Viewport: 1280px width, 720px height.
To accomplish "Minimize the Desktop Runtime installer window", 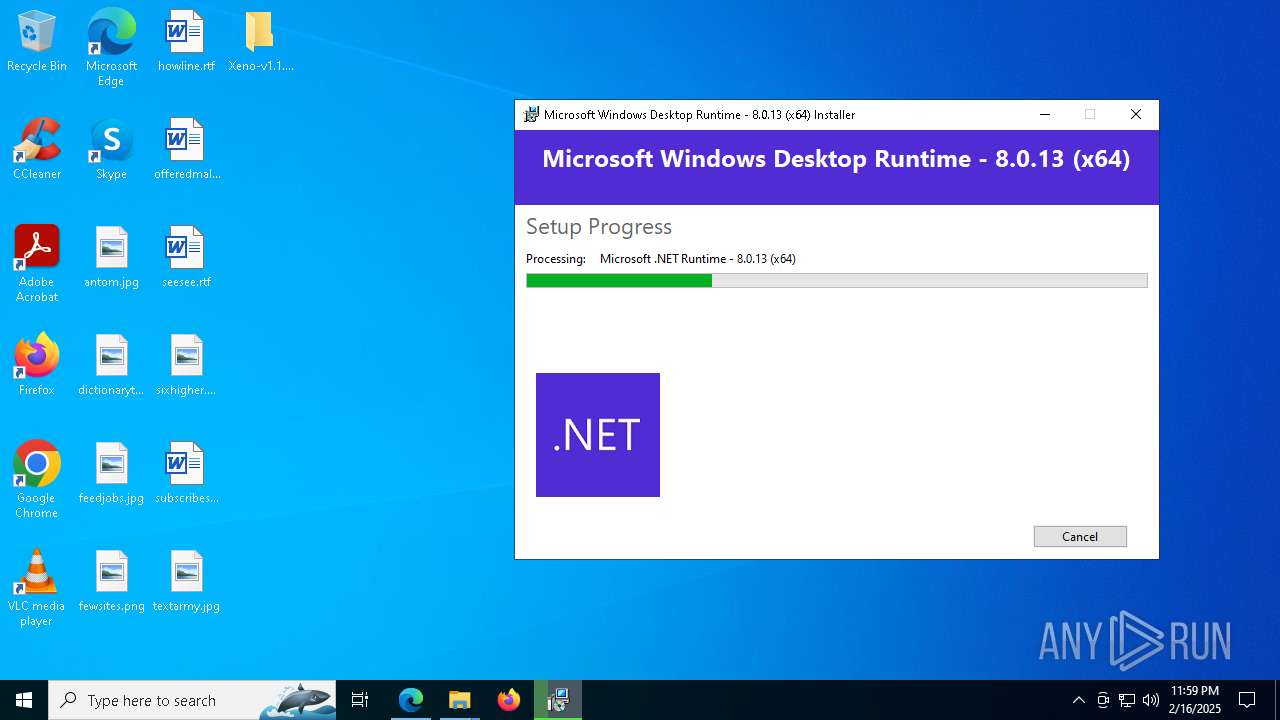I will pyautogui.click(x=1045, y=115).
